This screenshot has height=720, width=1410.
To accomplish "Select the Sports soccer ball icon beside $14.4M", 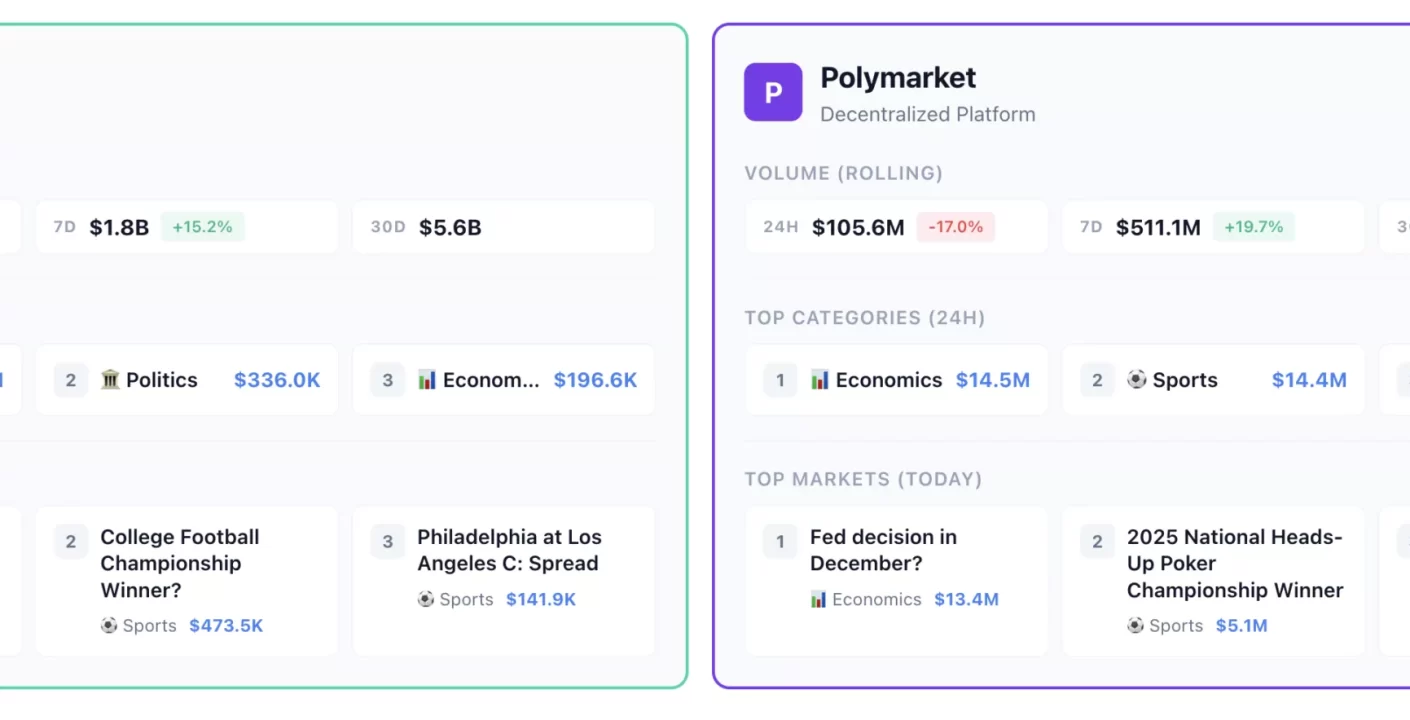I will (1135, 380).
